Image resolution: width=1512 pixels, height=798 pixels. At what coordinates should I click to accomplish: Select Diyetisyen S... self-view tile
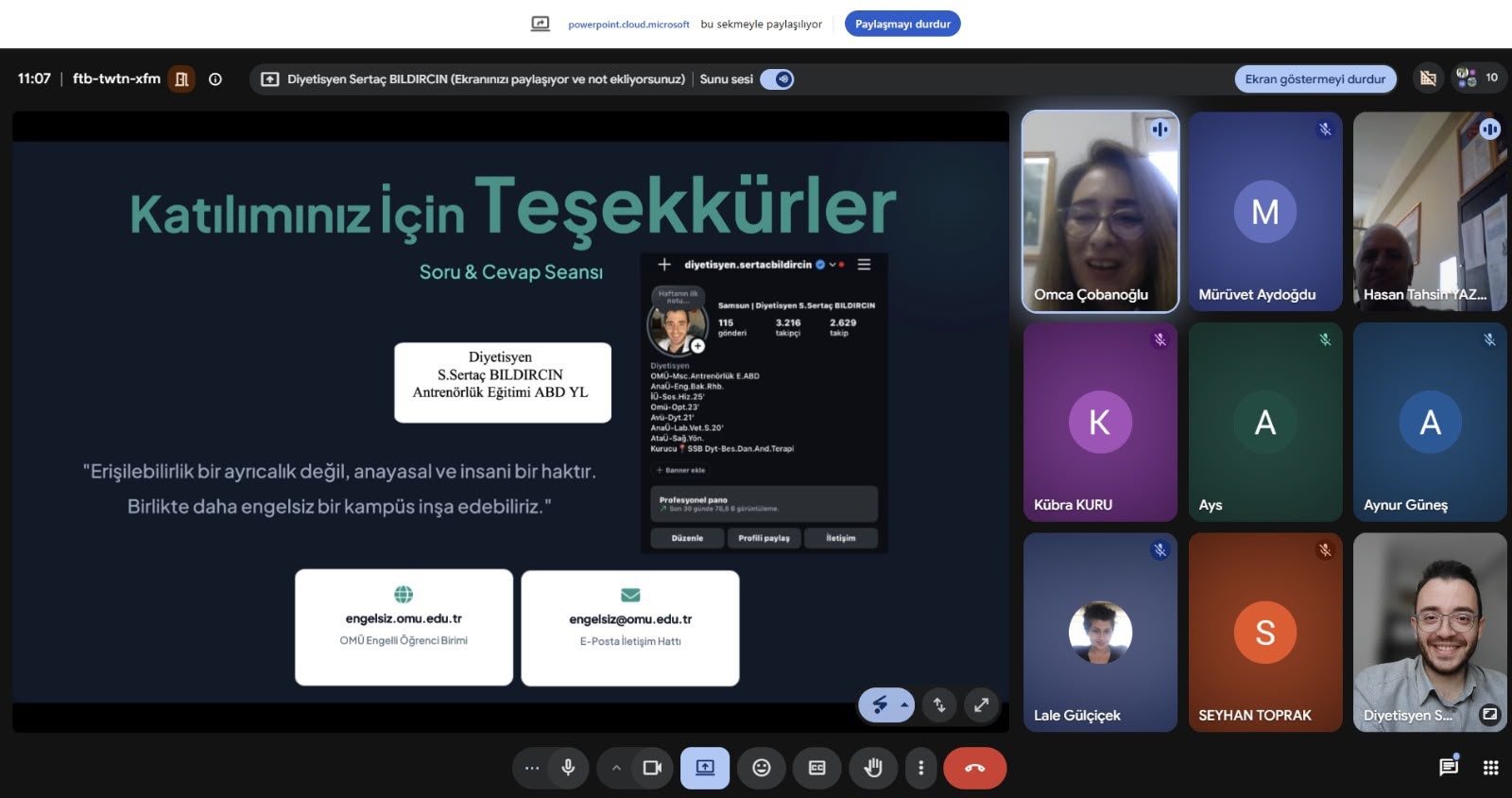tap(1430, 632)
